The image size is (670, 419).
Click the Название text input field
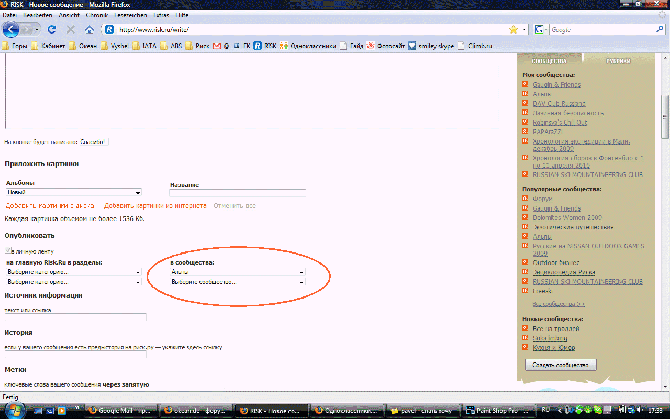(238, 193)
